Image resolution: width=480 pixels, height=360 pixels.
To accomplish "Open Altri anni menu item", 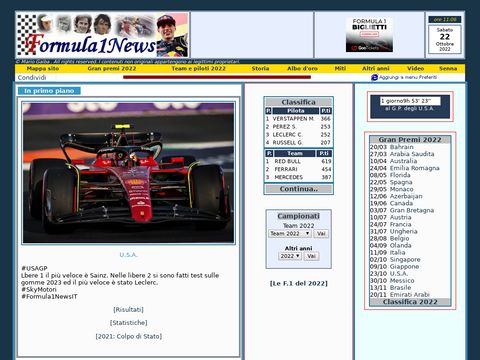I will point(376,68).
